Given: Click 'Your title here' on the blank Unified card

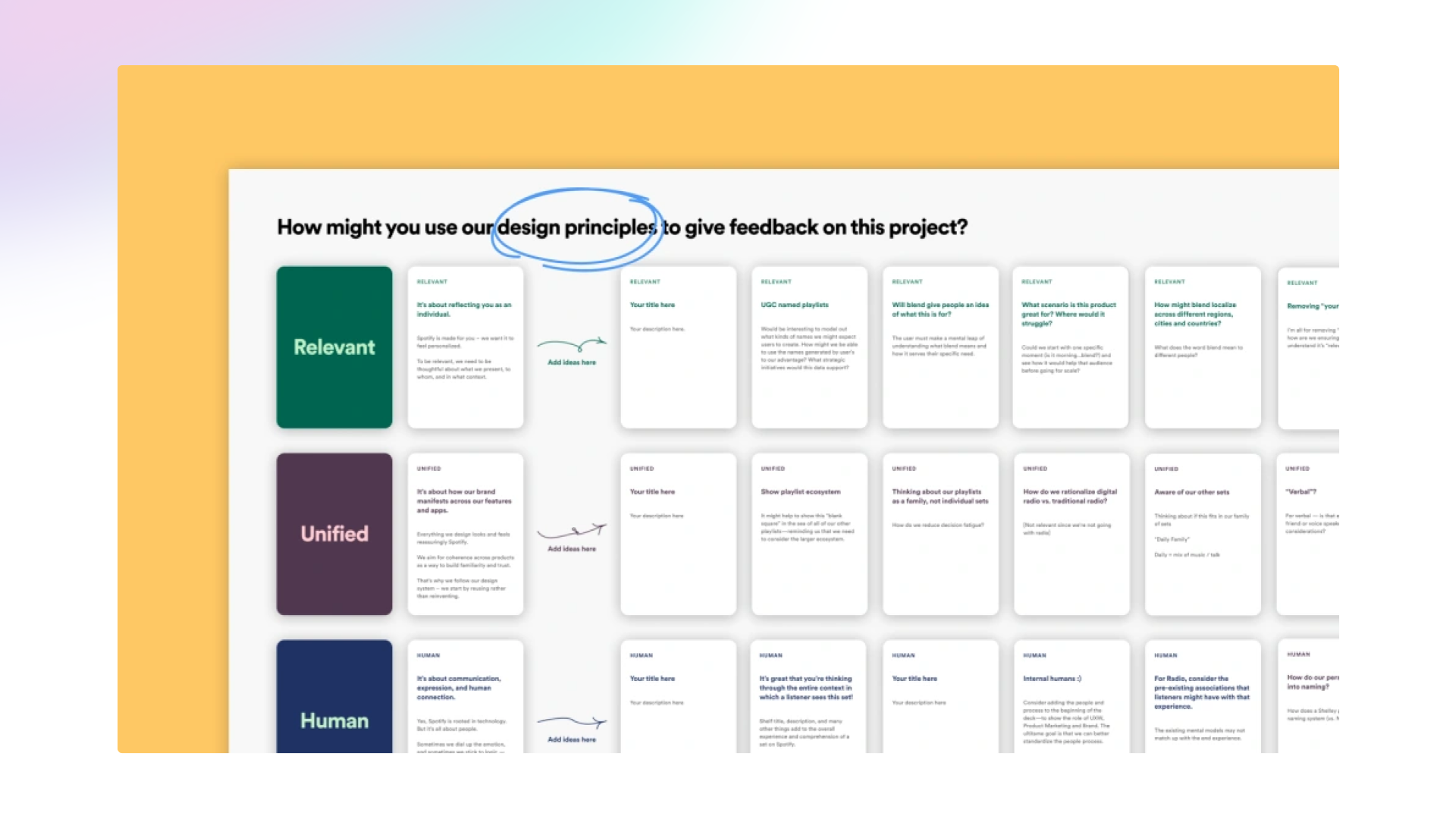Looking at the screenshot, I should [652, 491].
